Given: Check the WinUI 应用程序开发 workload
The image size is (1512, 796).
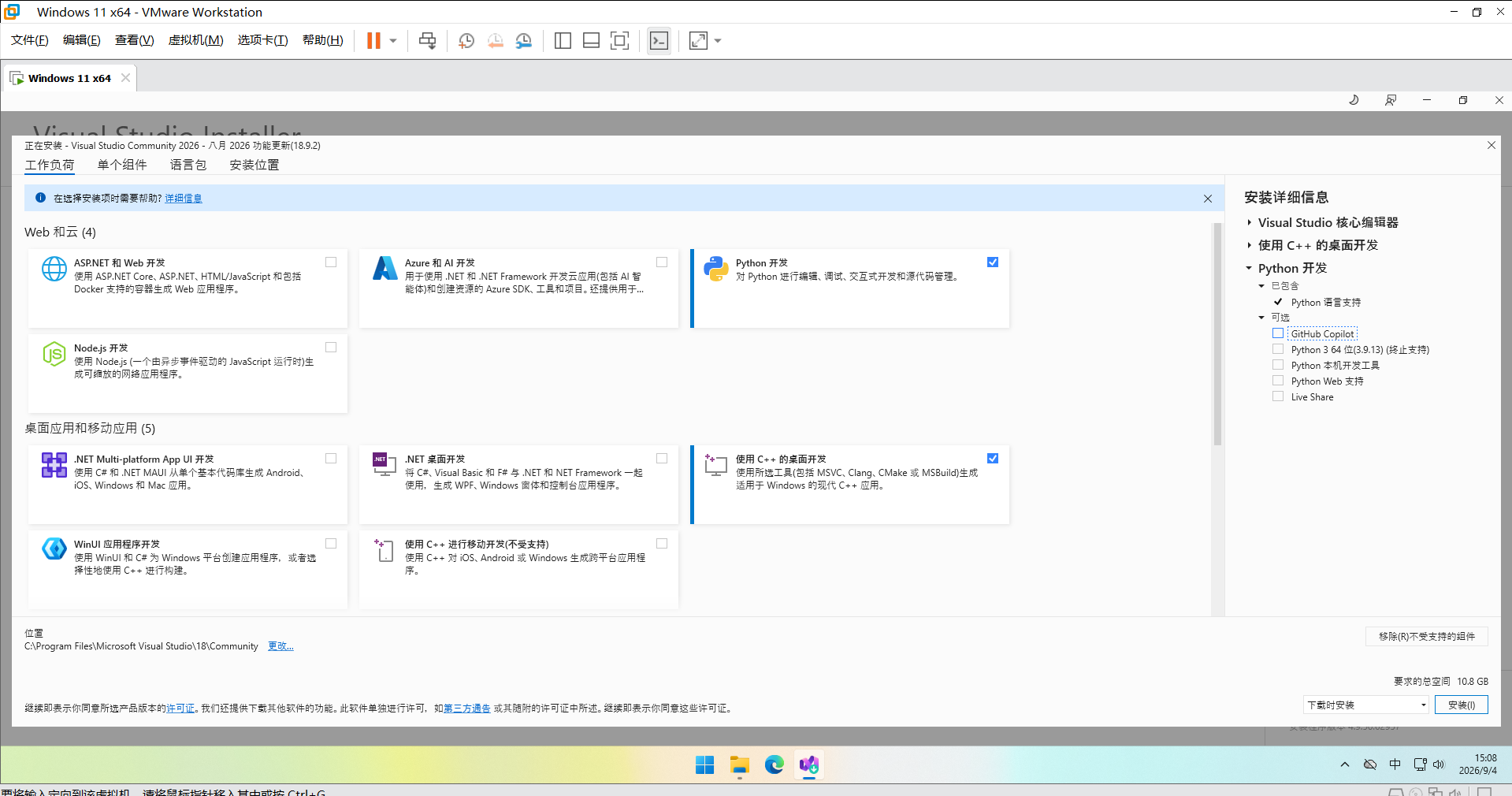Looking at the screenshot, I should 331,544.
